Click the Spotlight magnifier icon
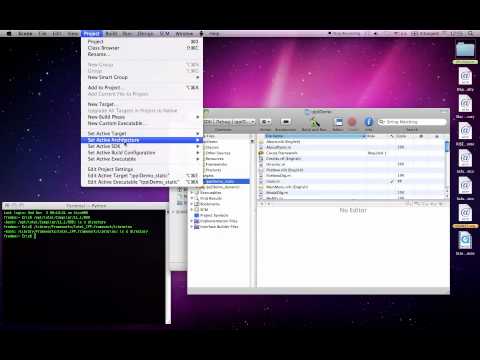This screenshot has width=480, height=360. coord(470,34)
